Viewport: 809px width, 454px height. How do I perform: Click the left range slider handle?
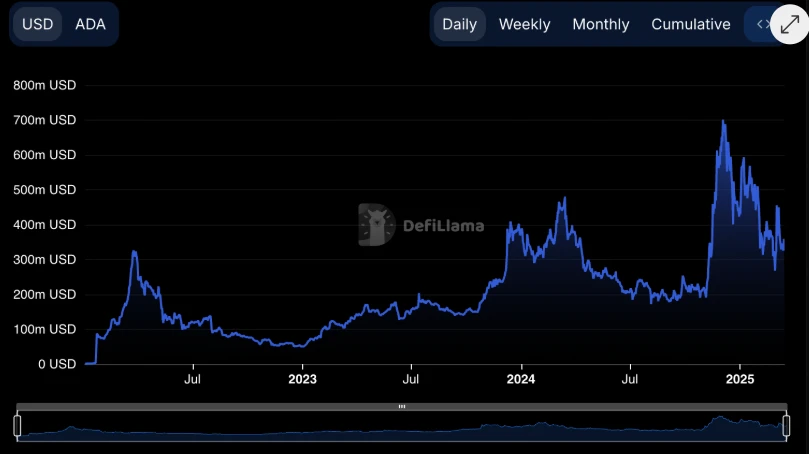coord(17,426)
